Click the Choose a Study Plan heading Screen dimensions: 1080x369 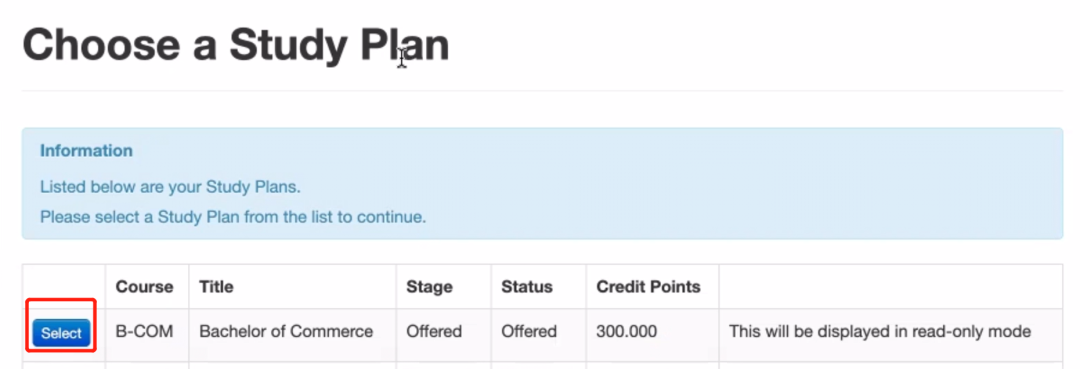click(x=236, y=45)
